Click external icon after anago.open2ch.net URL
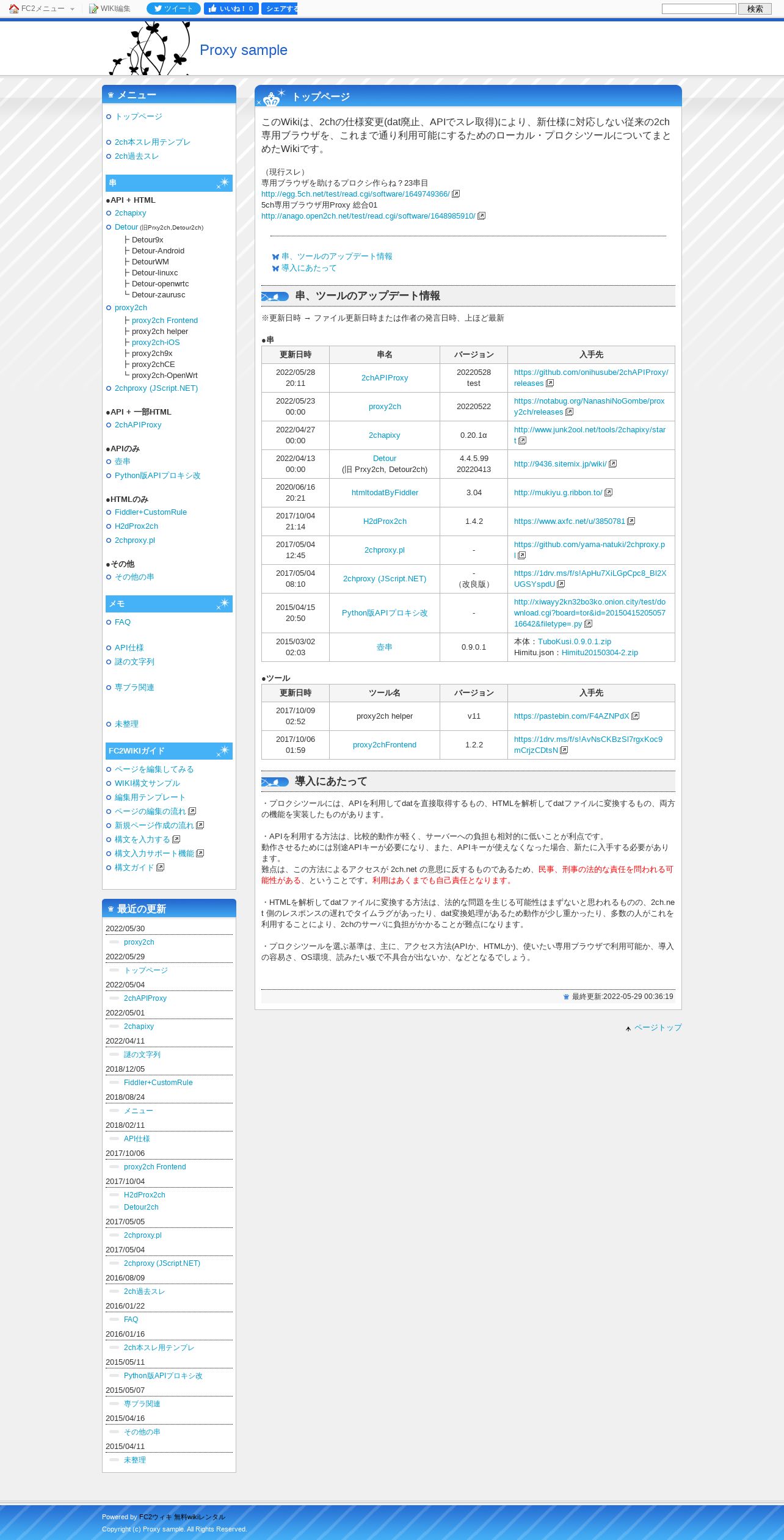The width and height of the screenshot is (784, 1540). coord(482,216)
